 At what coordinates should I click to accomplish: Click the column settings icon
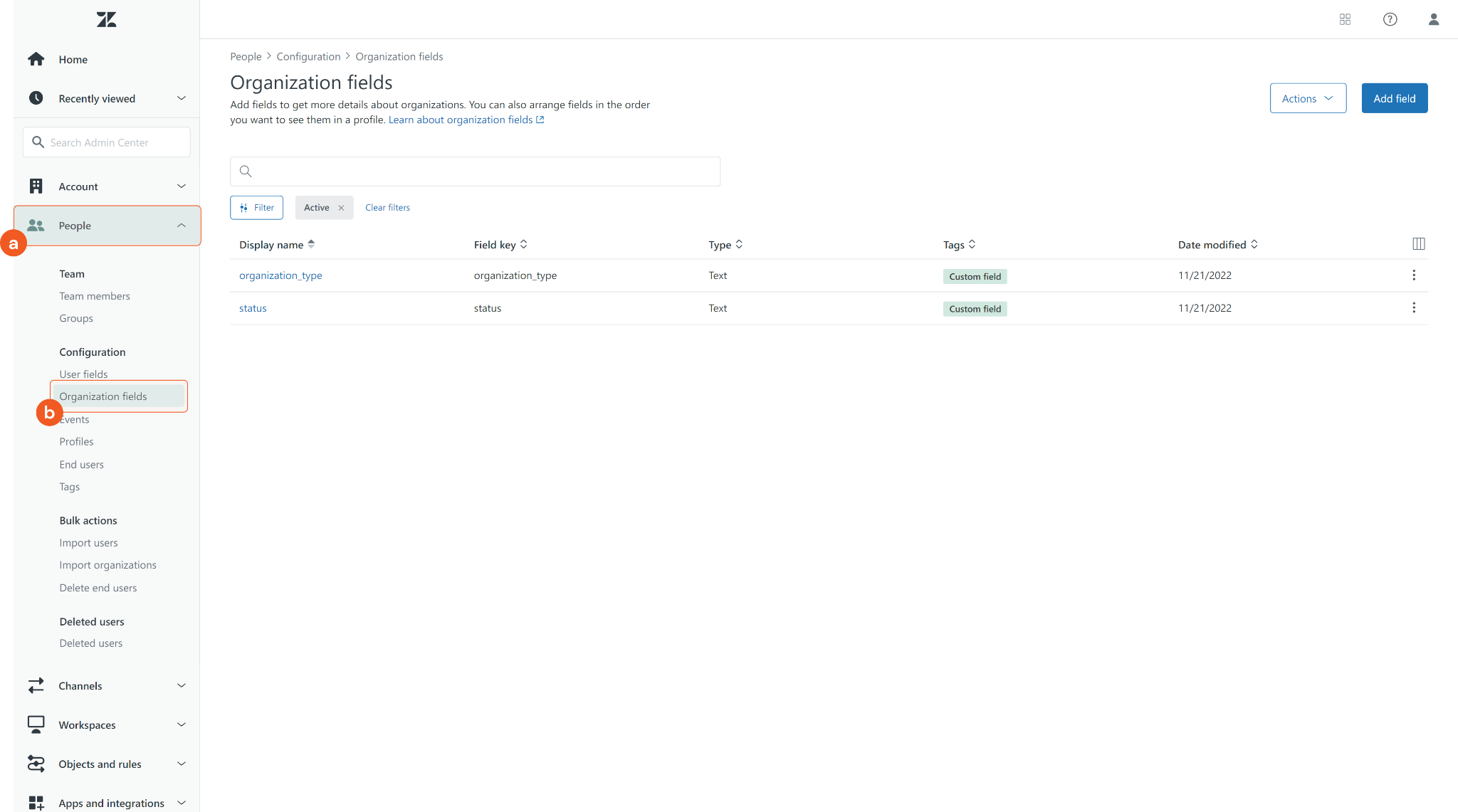pos(1418,244)
